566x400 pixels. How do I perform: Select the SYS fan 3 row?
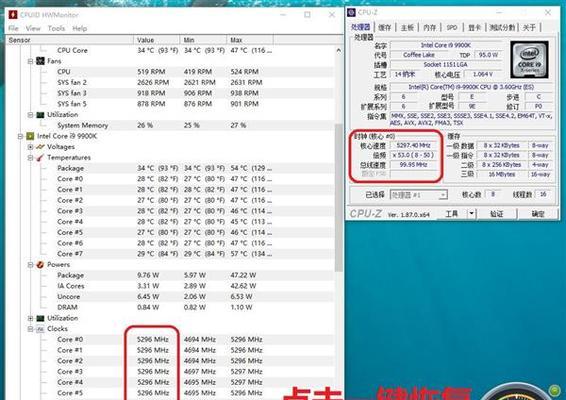tap(170, 93)
